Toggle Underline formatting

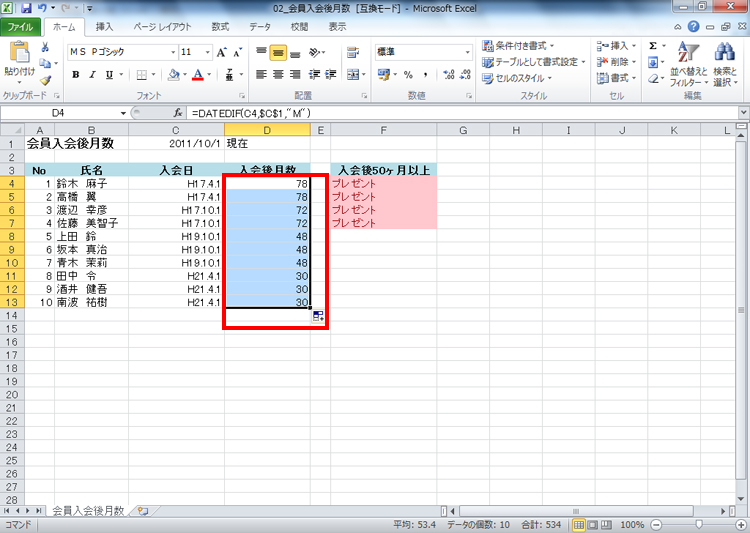[109, 75]
